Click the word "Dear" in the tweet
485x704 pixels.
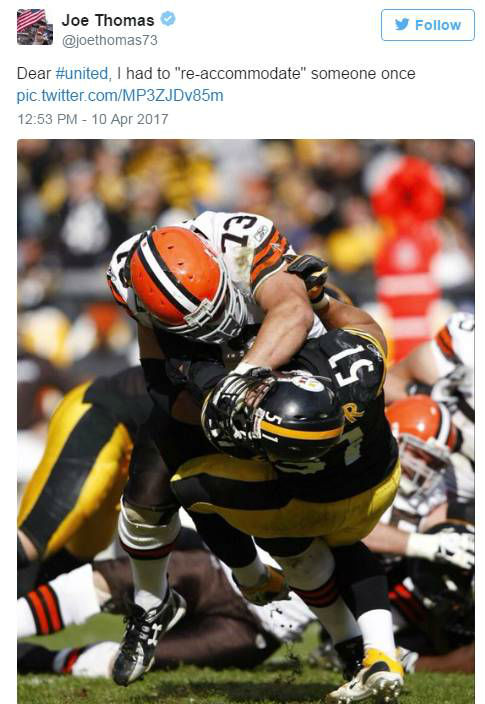[x=34, y=73]
